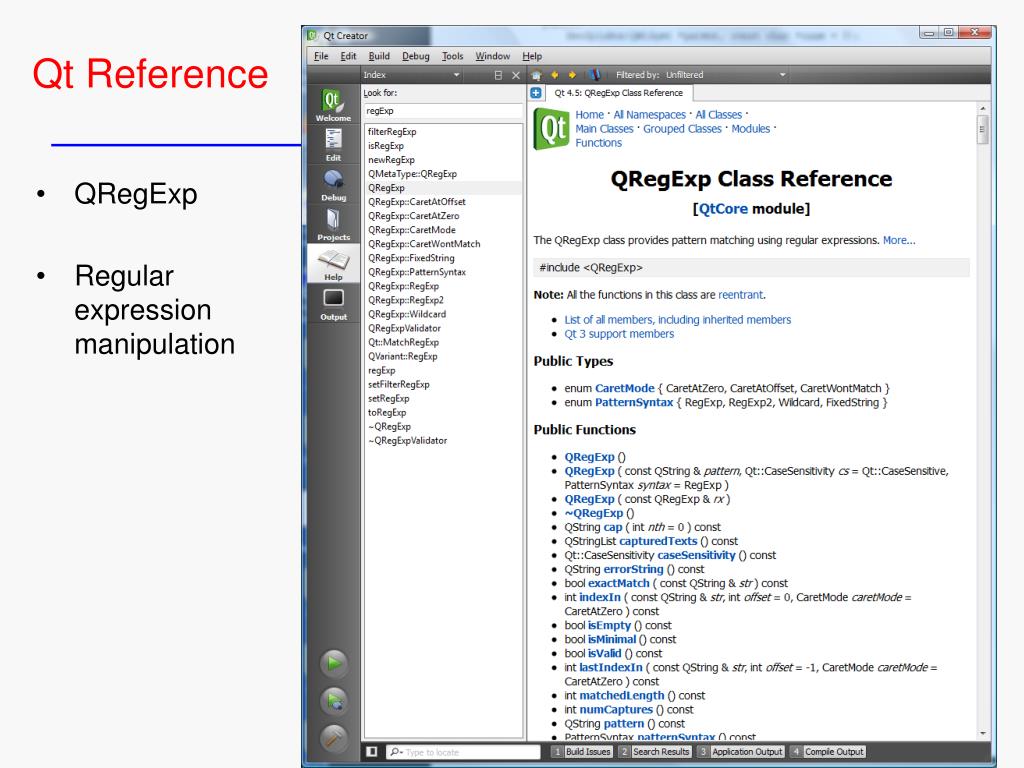Screen dimensions: 1024x768
Task: Click the Look for search field
Action: [443, 111]
